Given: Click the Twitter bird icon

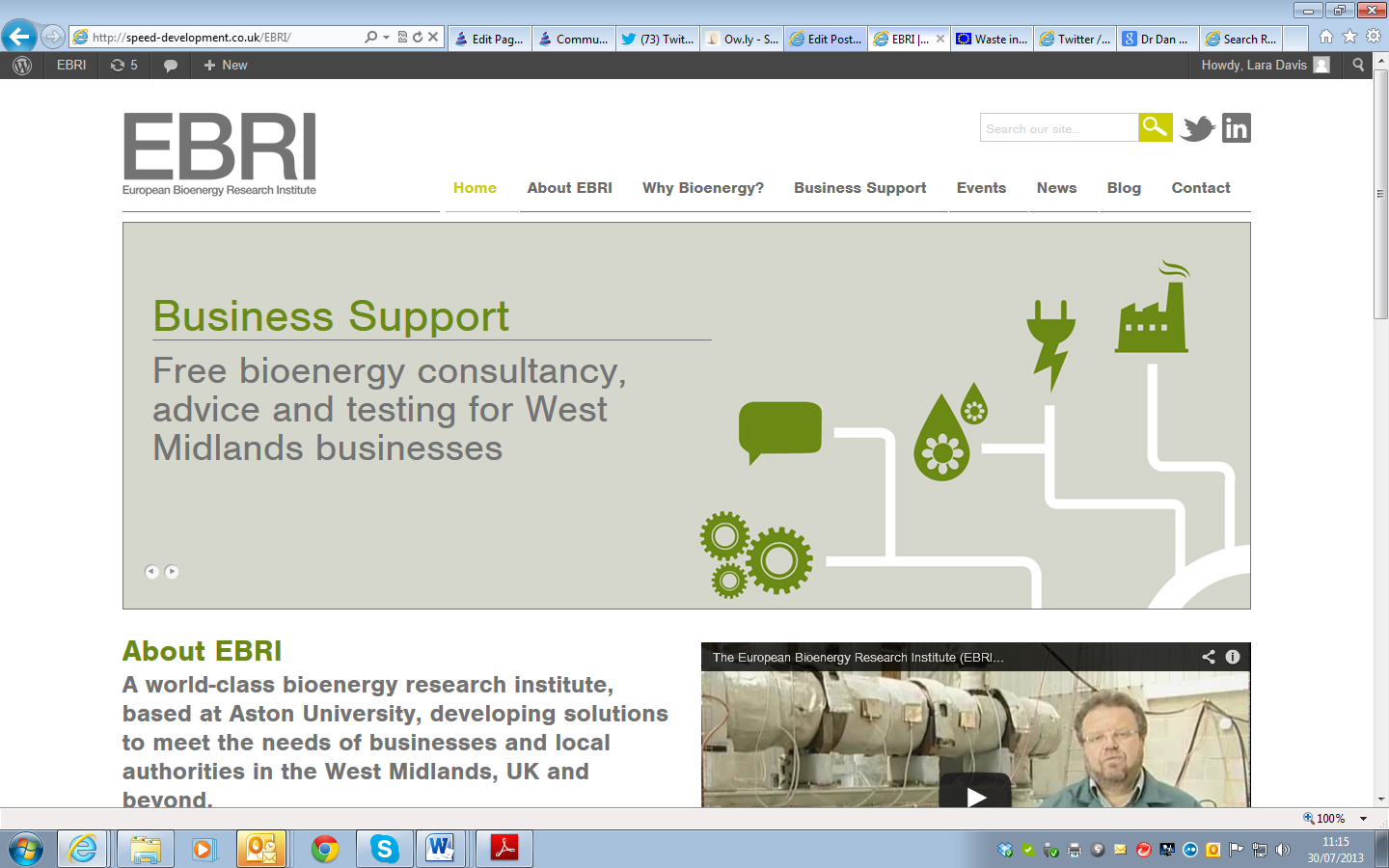Looking at the screenshot, I should (1197, 127).
